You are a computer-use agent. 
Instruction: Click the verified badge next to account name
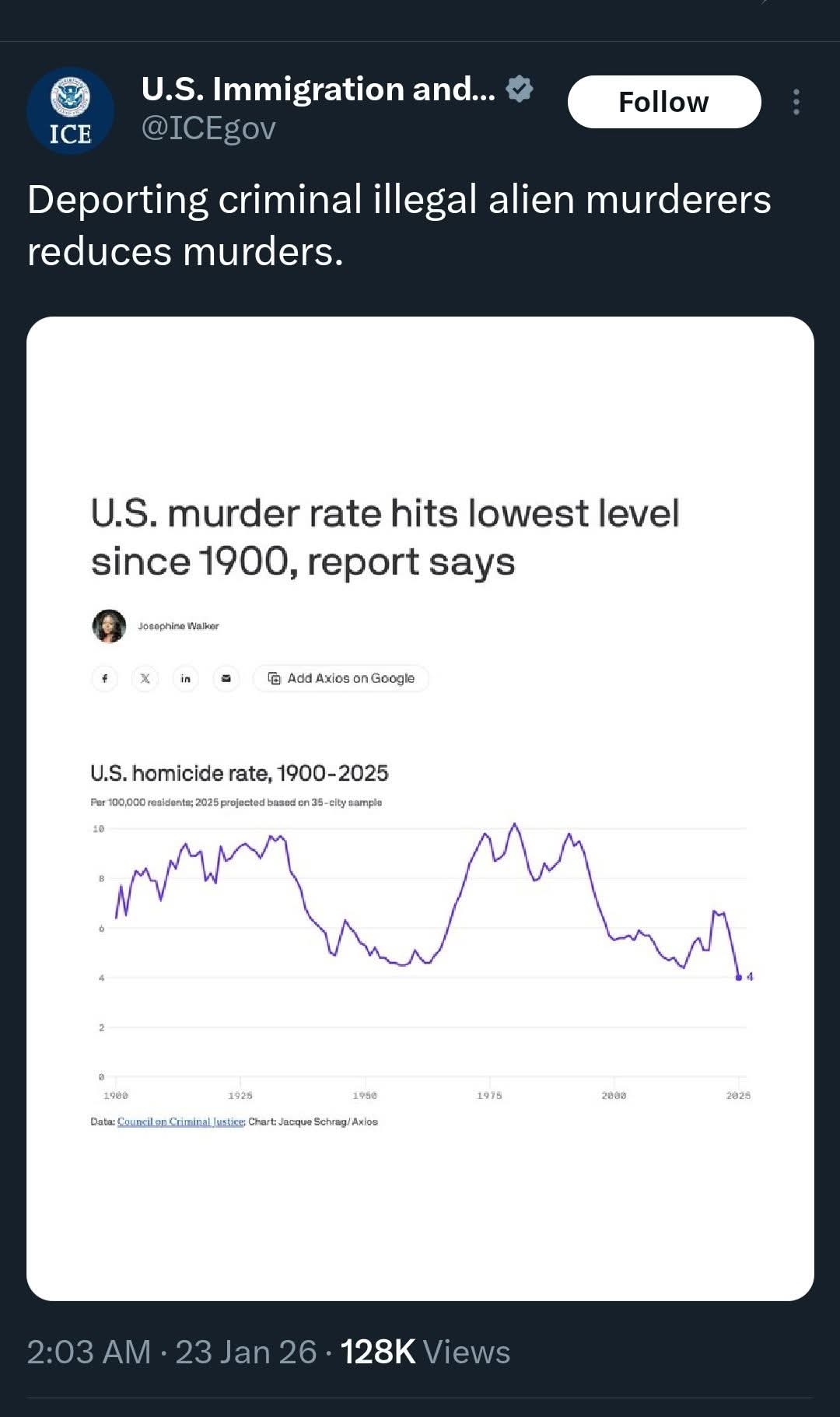tap(519, 89)
